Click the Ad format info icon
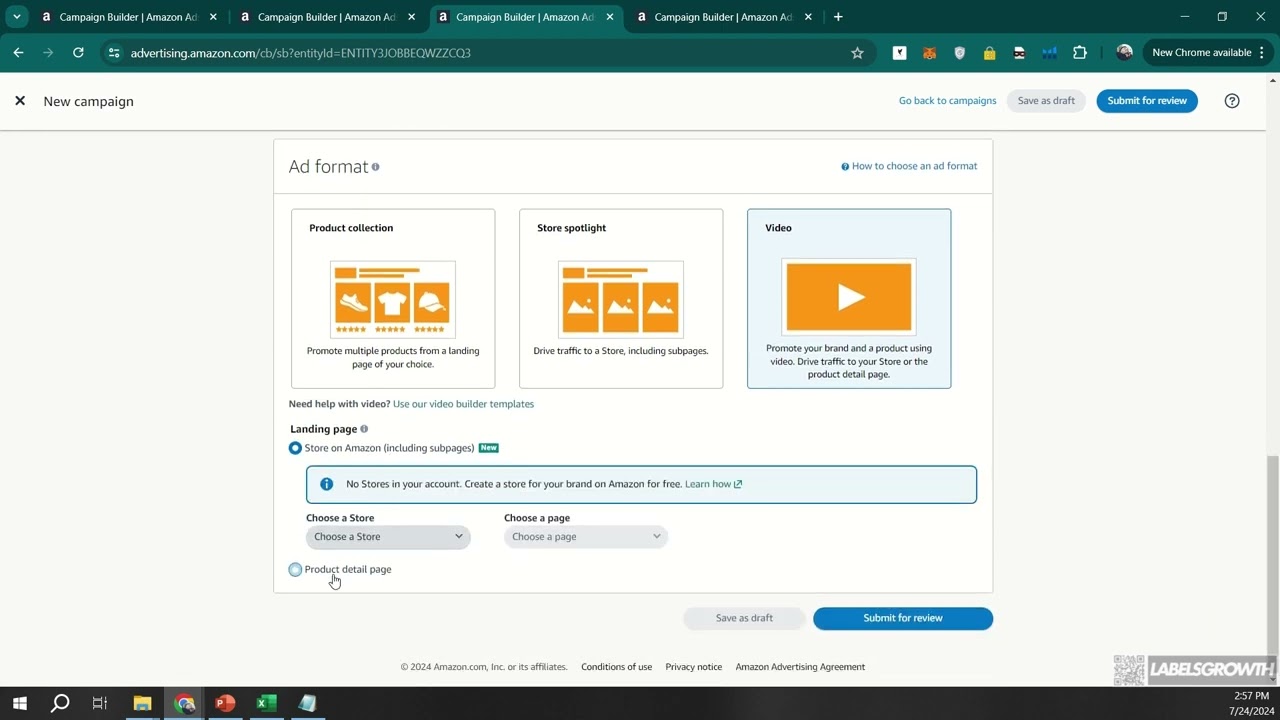 click(x=376, y=167)
